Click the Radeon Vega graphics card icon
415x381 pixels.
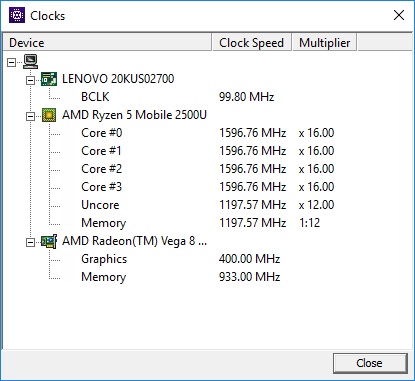(49, 241)
